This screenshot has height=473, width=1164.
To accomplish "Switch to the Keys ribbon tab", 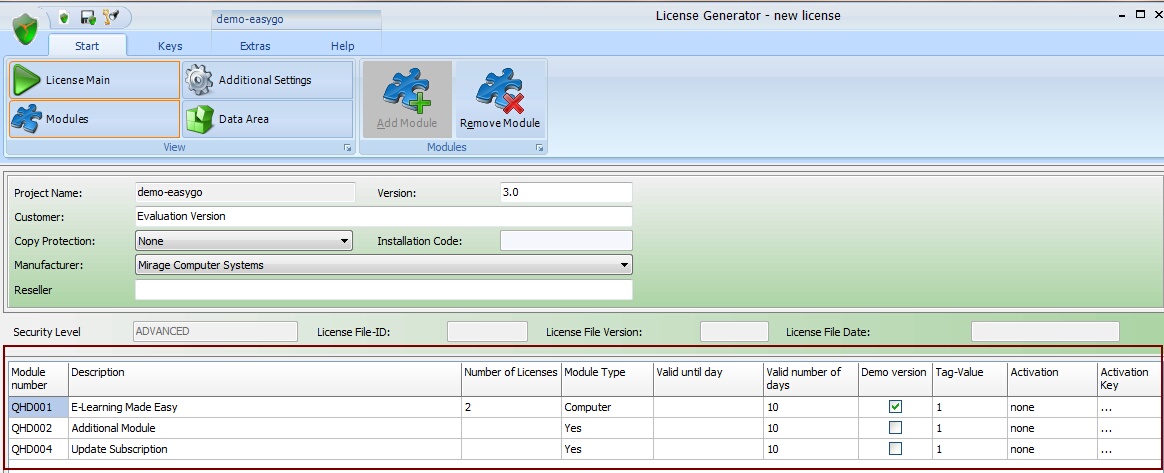I will 170,46.
